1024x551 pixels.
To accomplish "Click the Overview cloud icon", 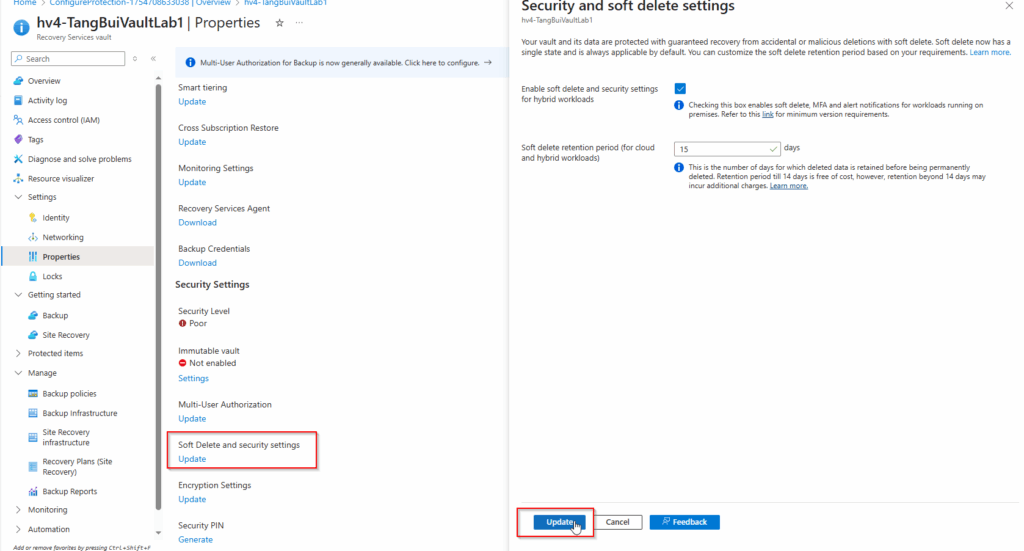I will [18, 81].
